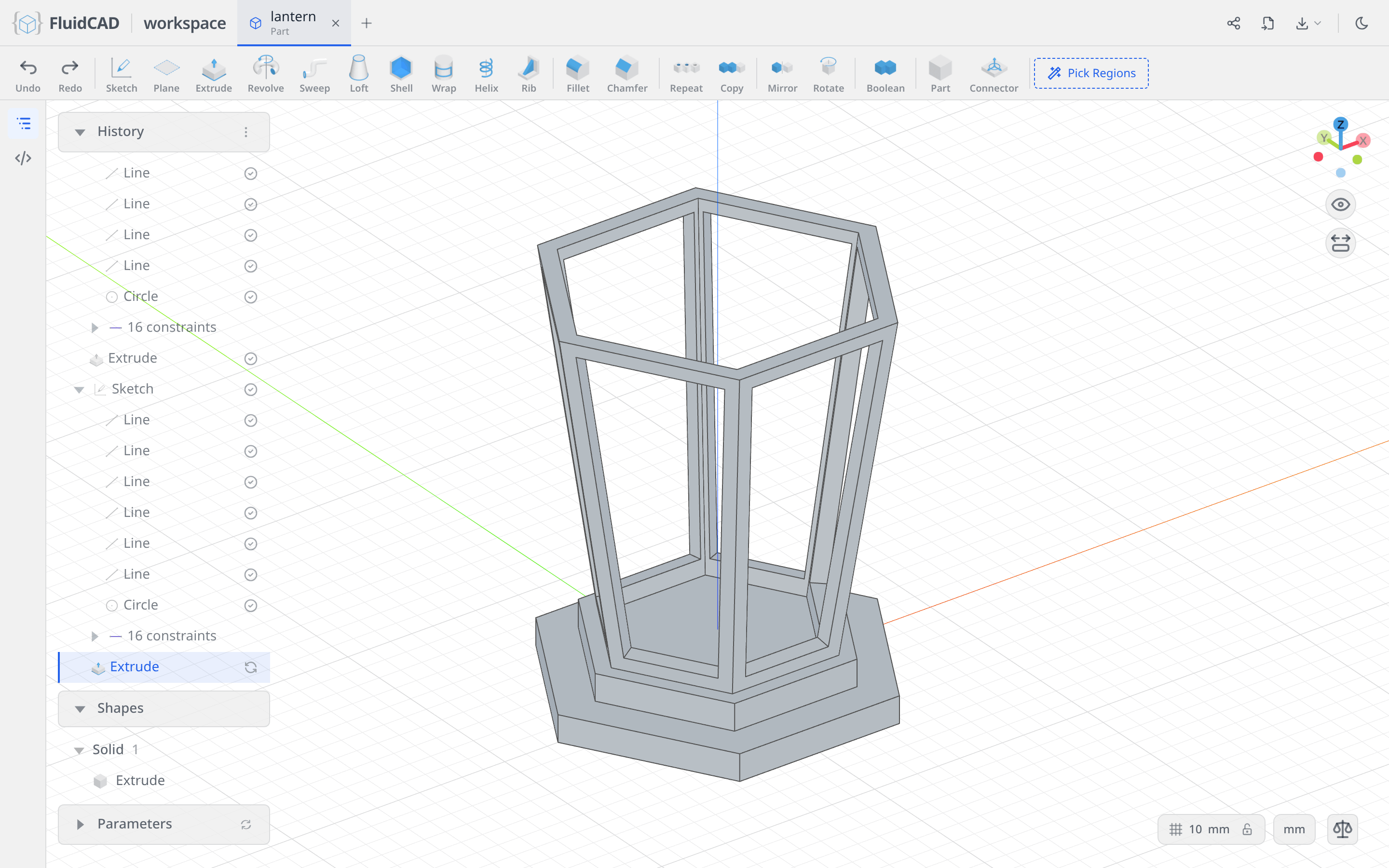Toggle dark mode moon icon
The width and height of the screenshot is (1389, 868).
pyautogui.click(x=1362, y=23)
